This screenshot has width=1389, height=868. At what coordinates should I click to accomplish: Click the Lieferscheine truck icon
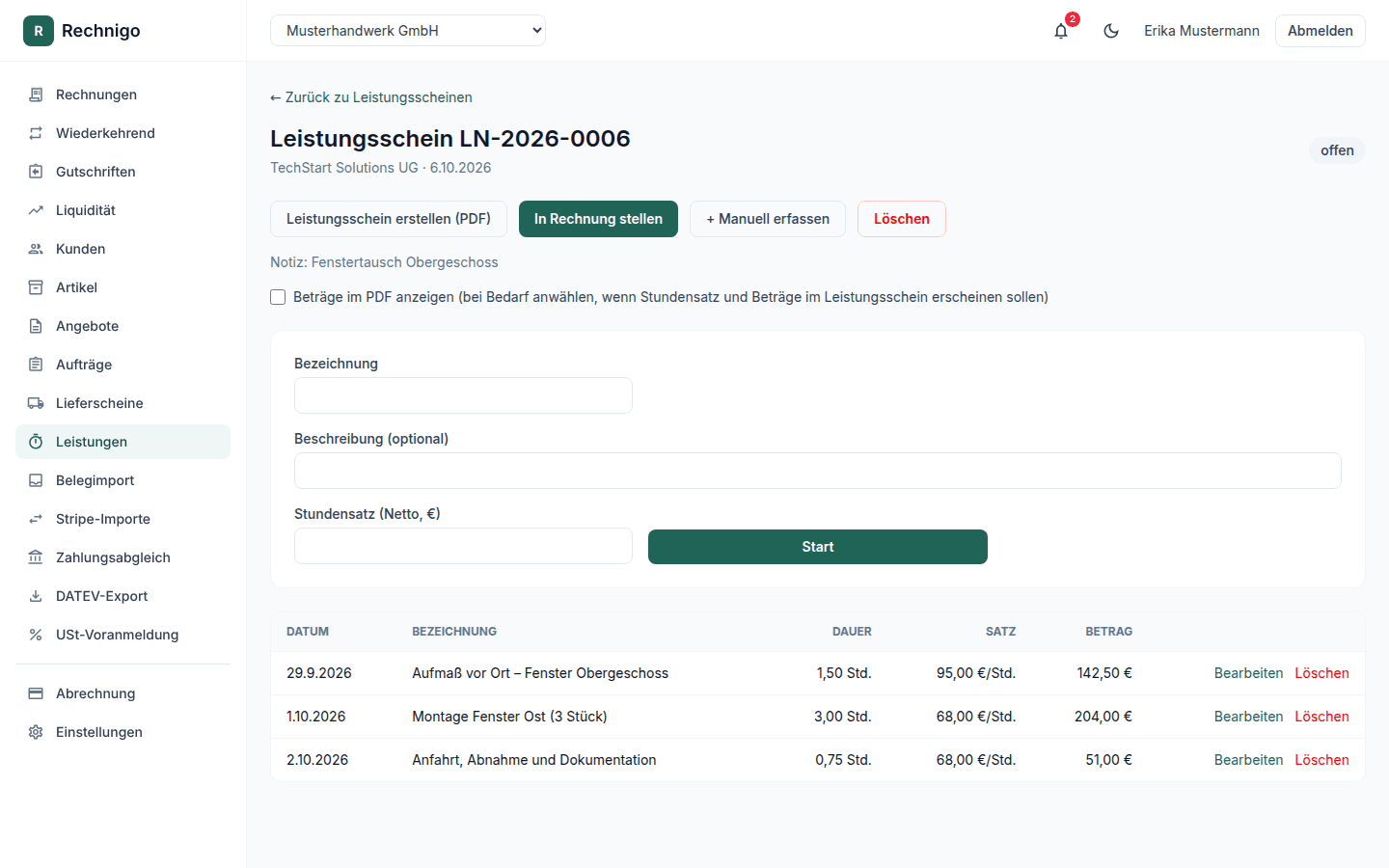click(x=36, y=403)
